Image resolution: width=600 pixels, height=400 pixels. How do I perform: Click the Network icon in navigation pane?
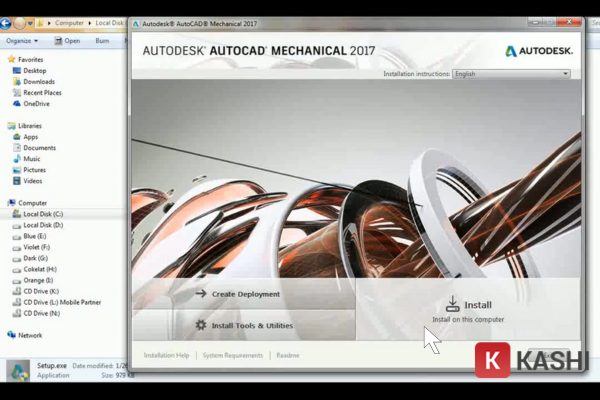12,335
